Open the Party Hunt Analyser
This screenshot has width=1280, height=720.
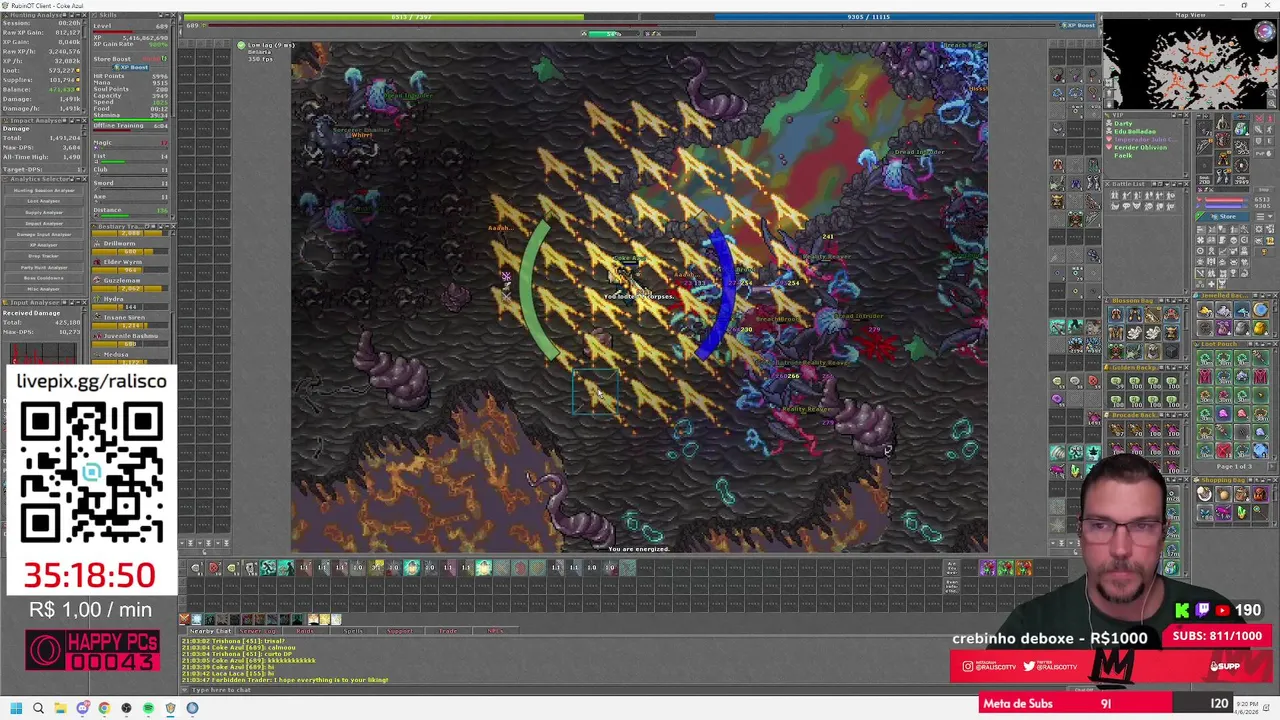tap(43, 267)
